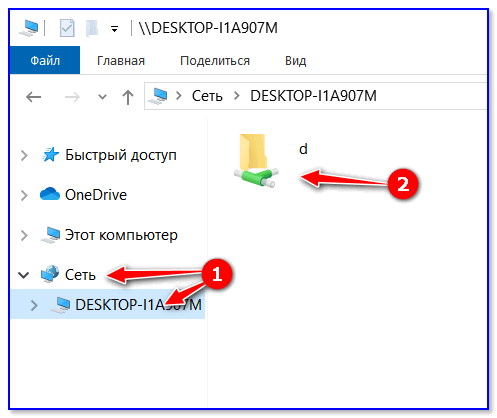Go back with the left arrow

coord(33,97)
